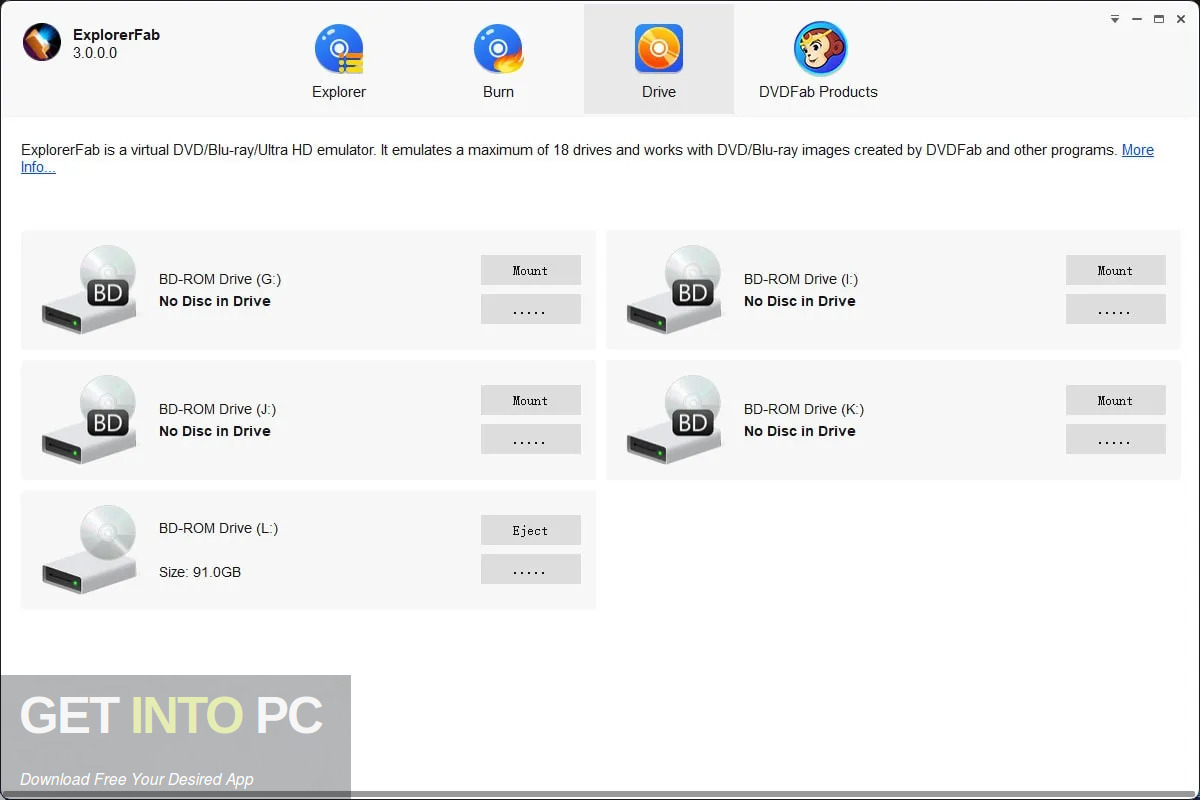This screenshot has width=1200, height=800.
Task: Click the 'BD-ROM Drive (G:)' label
Action: point(220,279)
